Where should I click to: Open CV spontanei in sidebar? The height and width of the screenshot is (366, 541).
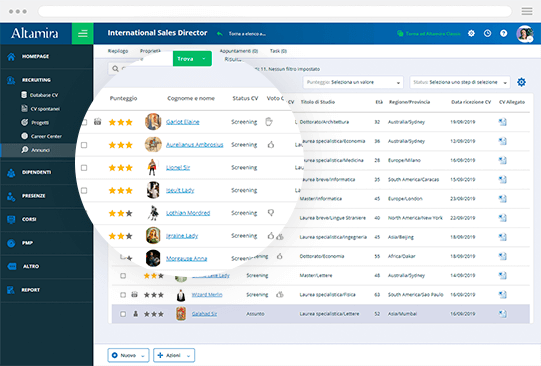pyautogui.click(x=45, y=109)
